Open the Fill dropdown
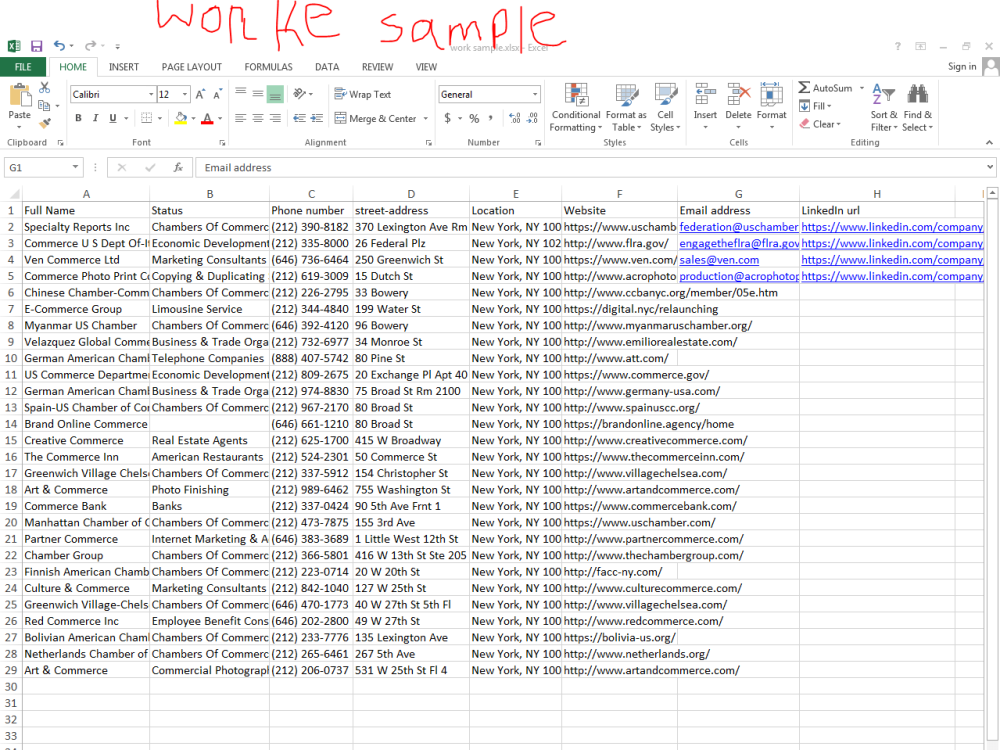The image size is (1000, 750). click(x=815, y=106)
